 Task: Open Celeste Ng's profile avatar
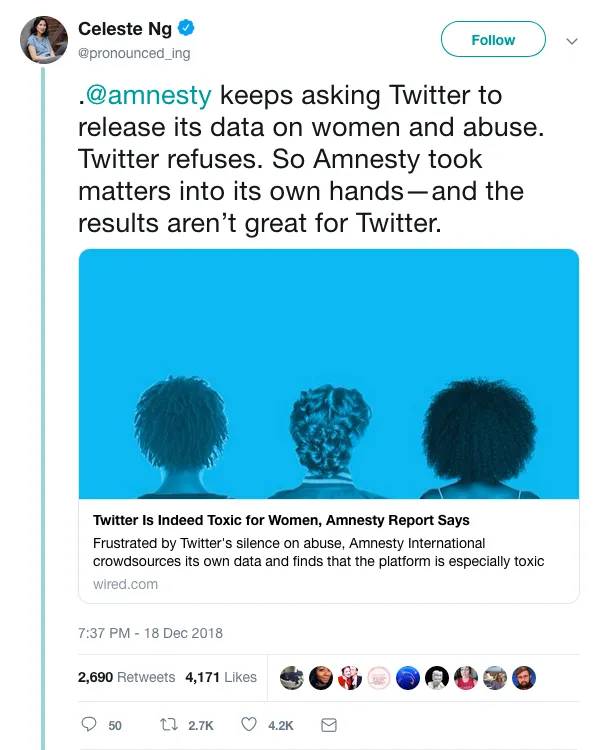(x=44, y=40)
